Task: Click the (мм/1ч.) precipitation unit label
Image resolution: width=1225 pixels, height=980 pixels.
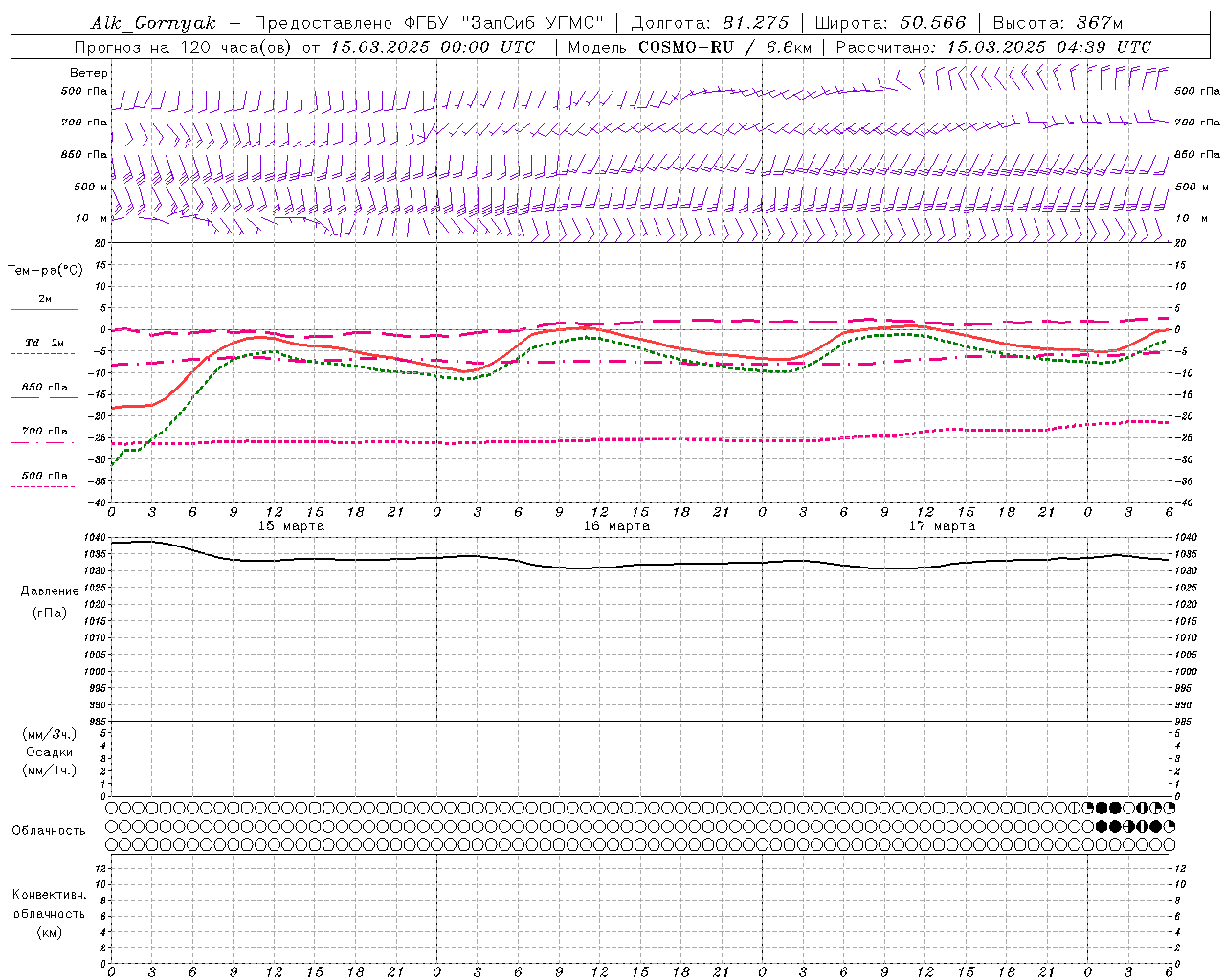Action: [x=50, y=769]
